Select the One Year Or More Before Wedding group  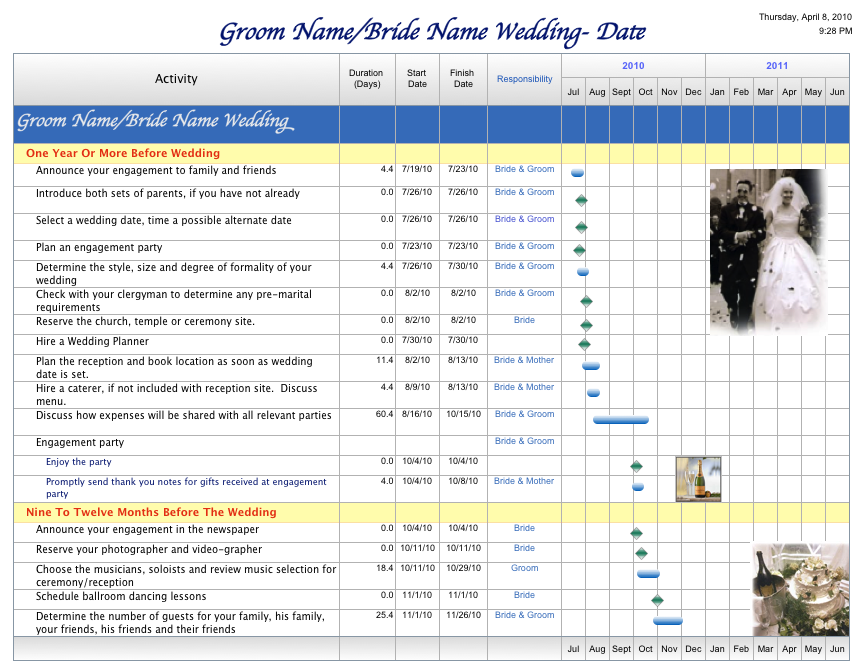tap(123, 154)
